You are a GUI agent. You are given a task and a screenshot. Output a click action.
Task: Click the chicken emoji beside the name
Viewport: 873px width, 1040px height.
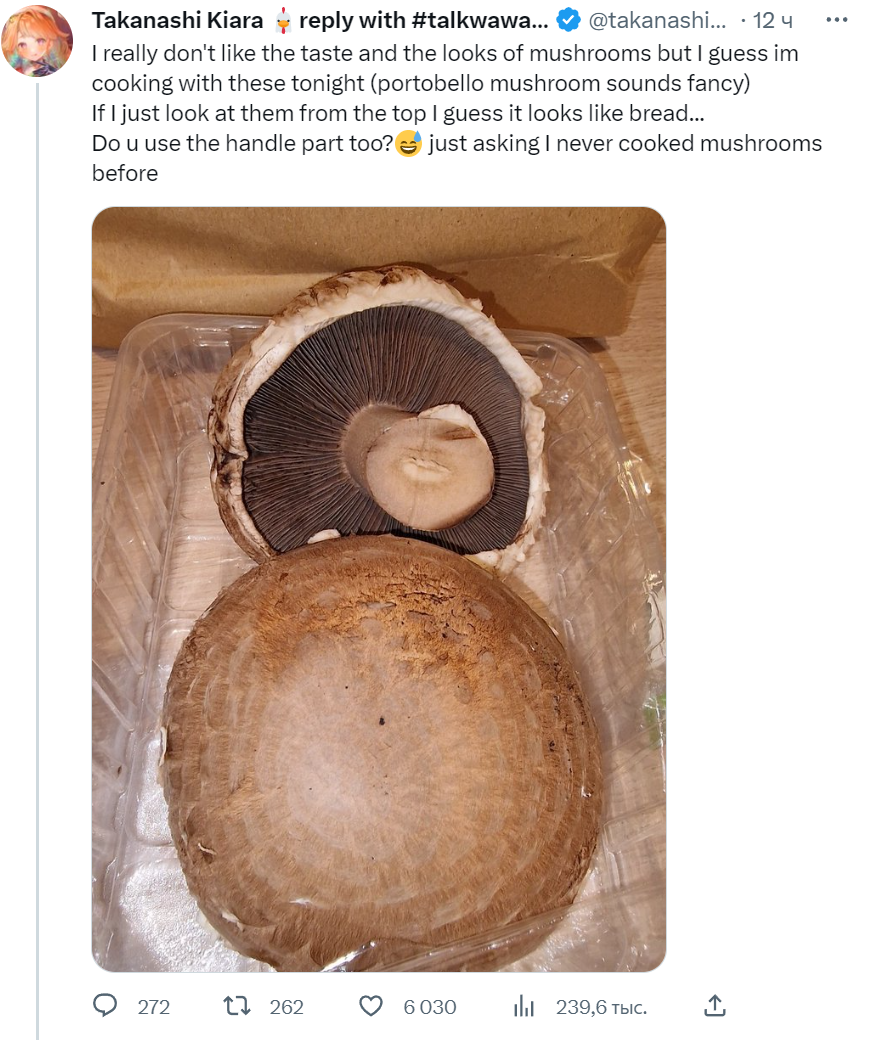(283, 21)
